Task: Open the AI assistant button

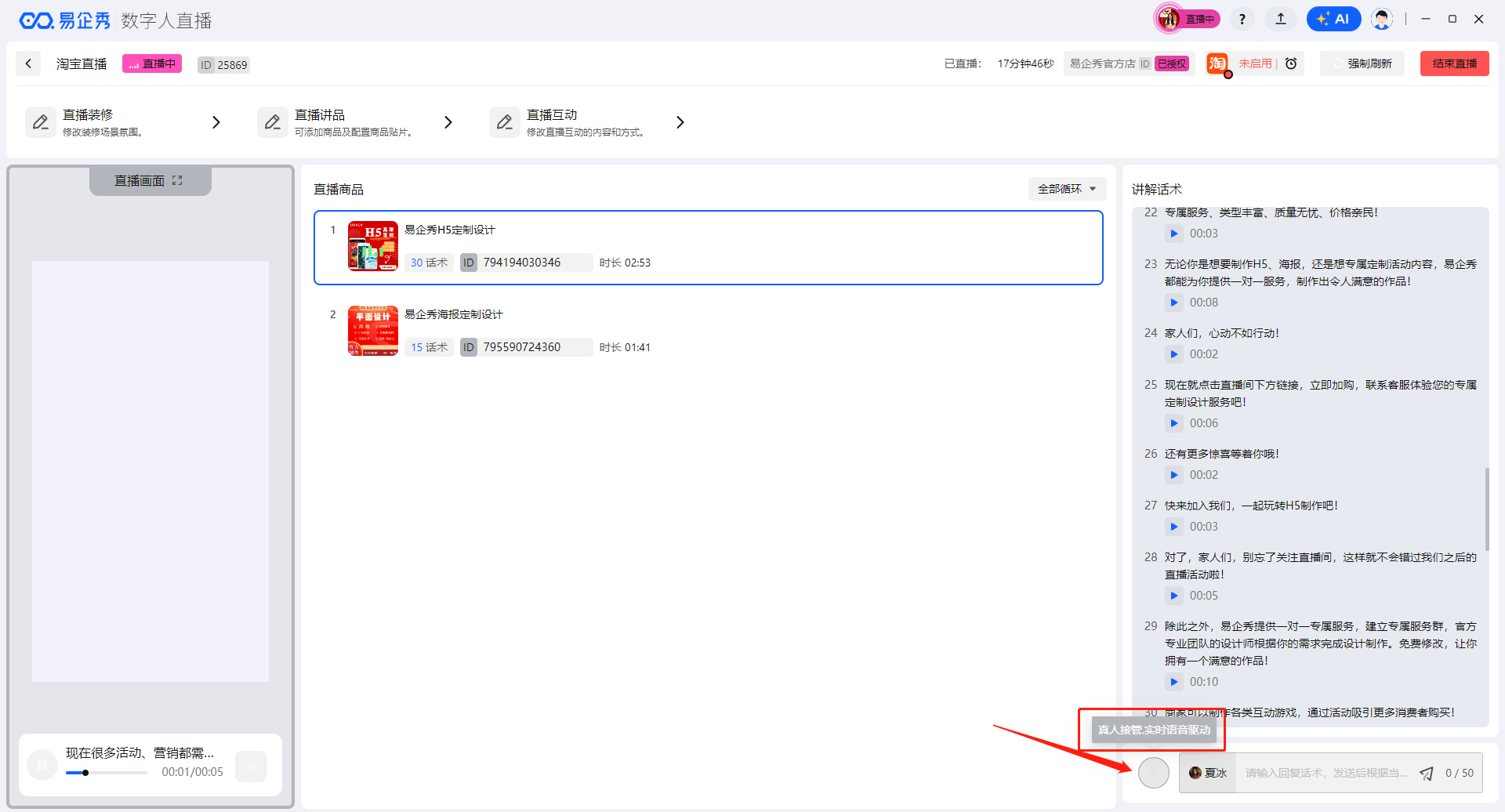Action: [1333, 19]
